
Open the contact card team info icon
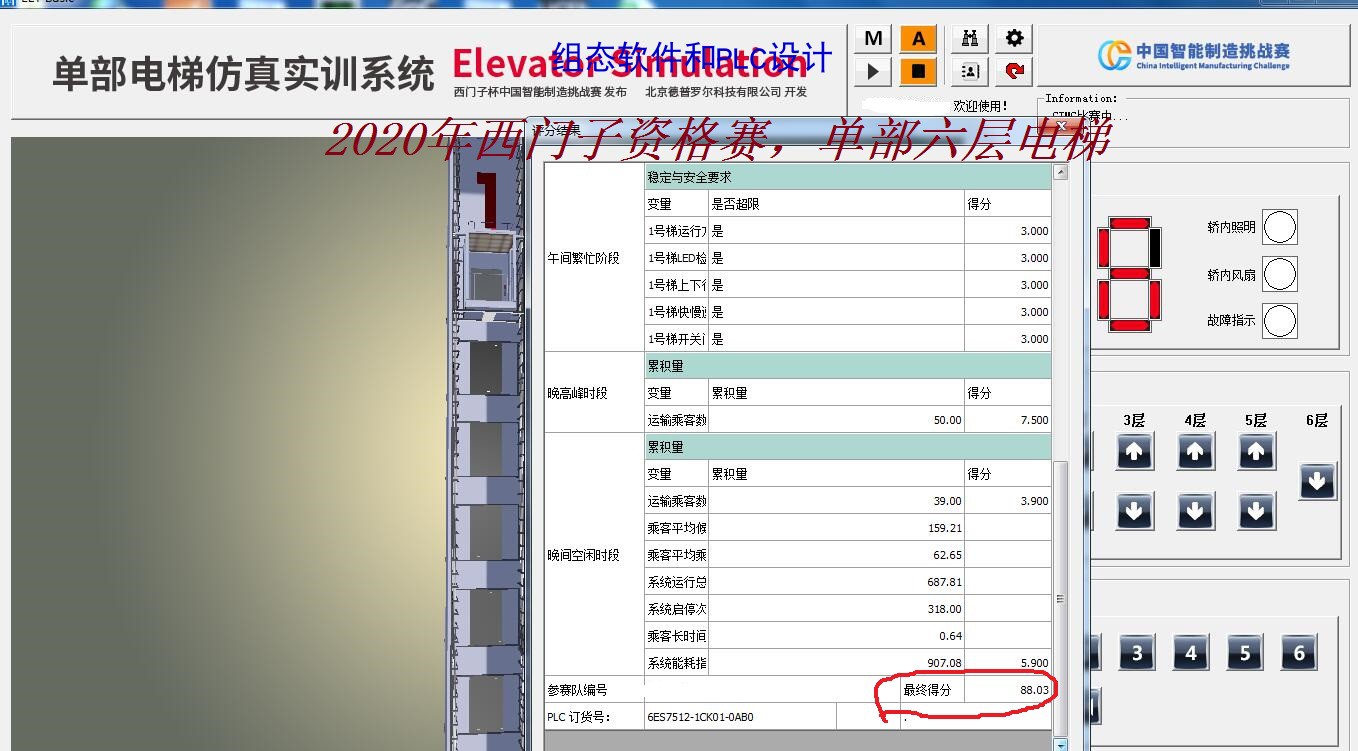pyautogui.click(x=970, y=71)
